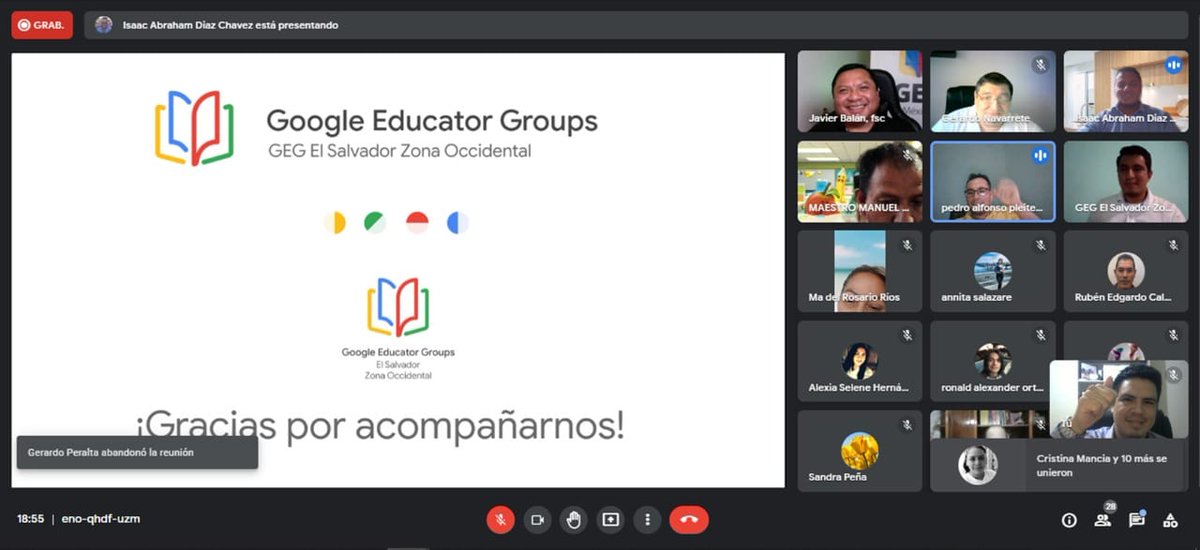
Task: Toggle the camera button
Action: [x=537, y=520]
